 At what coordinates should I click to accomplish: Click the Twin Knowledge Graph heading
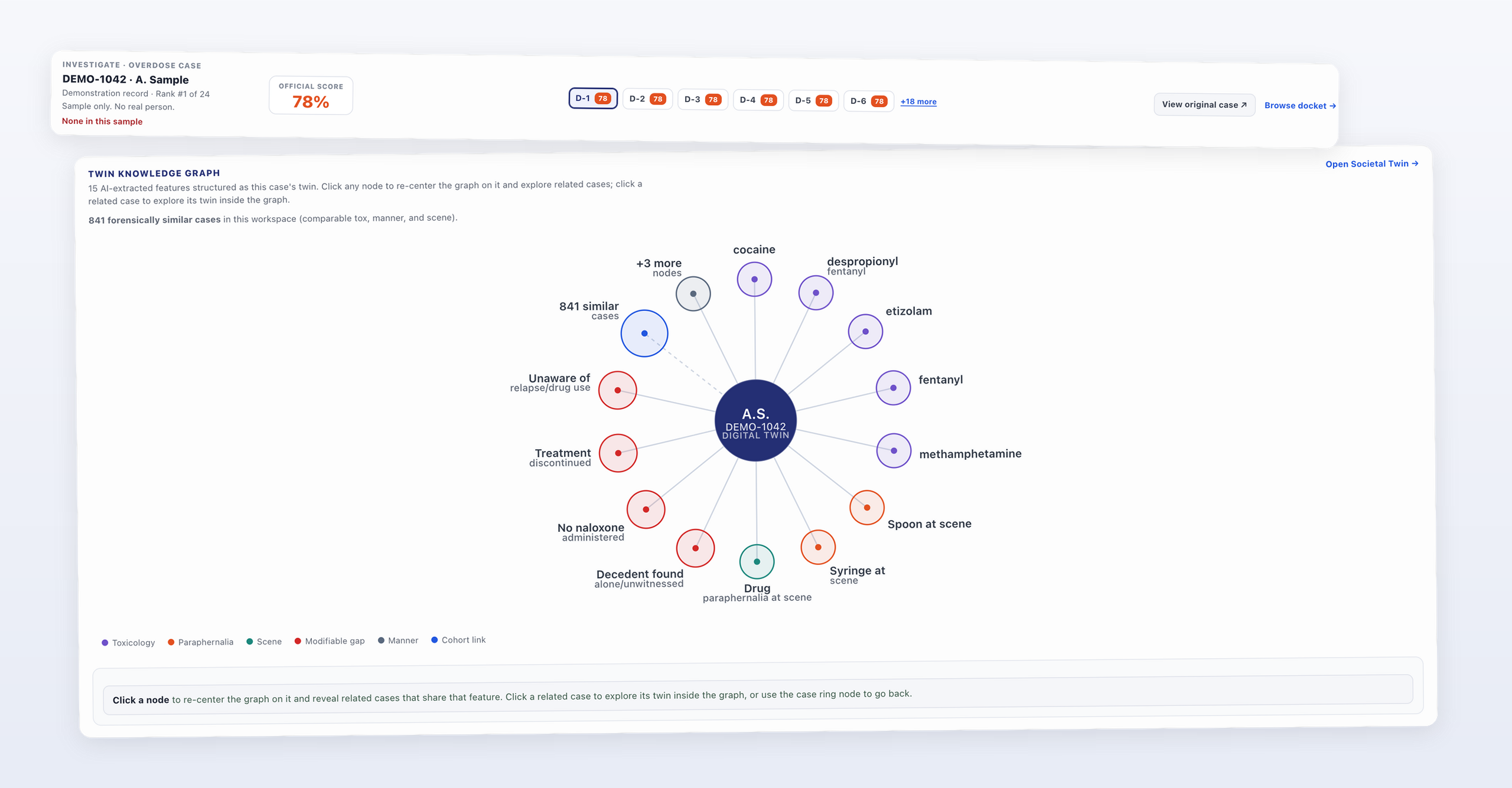(154, 173)
